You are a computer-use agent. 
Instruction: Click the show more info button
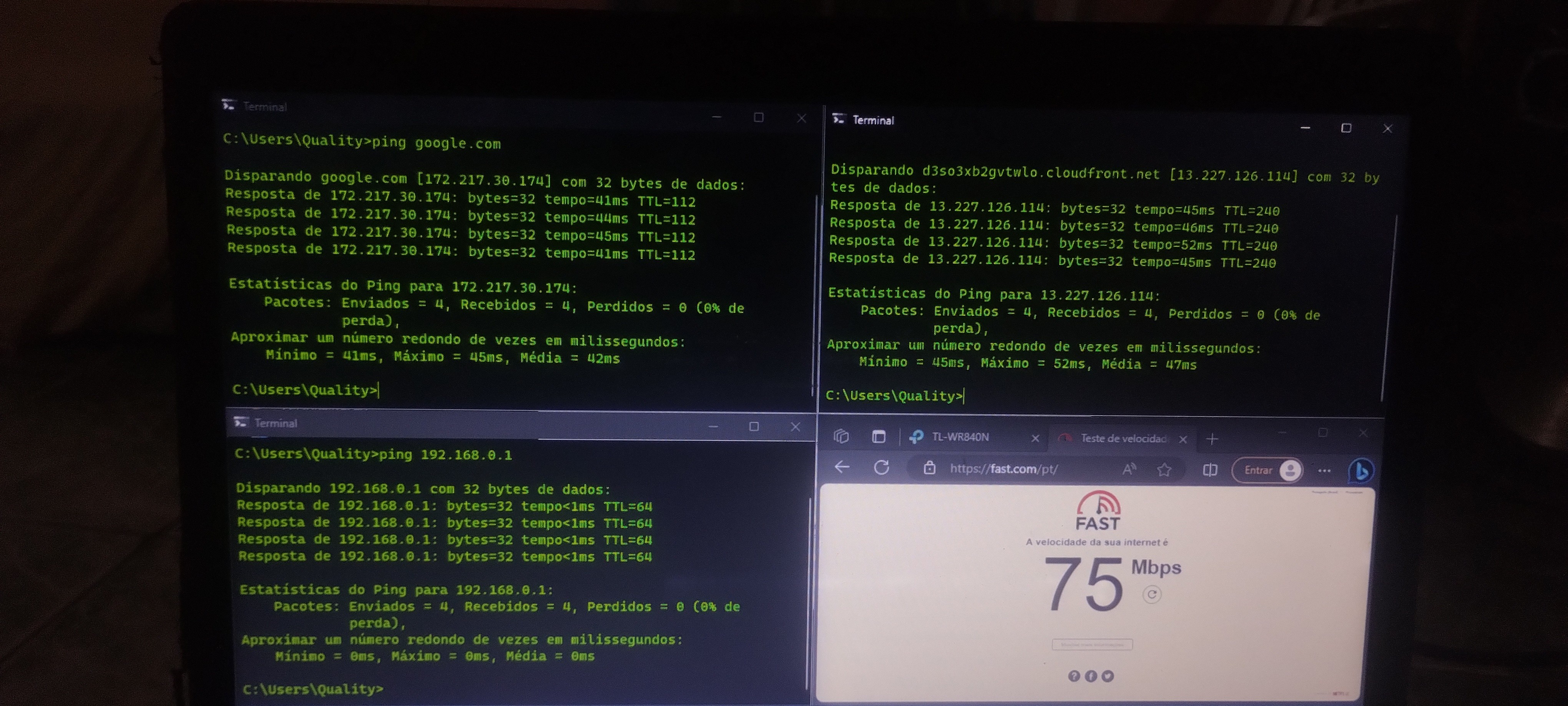[x=1092, y=644]
